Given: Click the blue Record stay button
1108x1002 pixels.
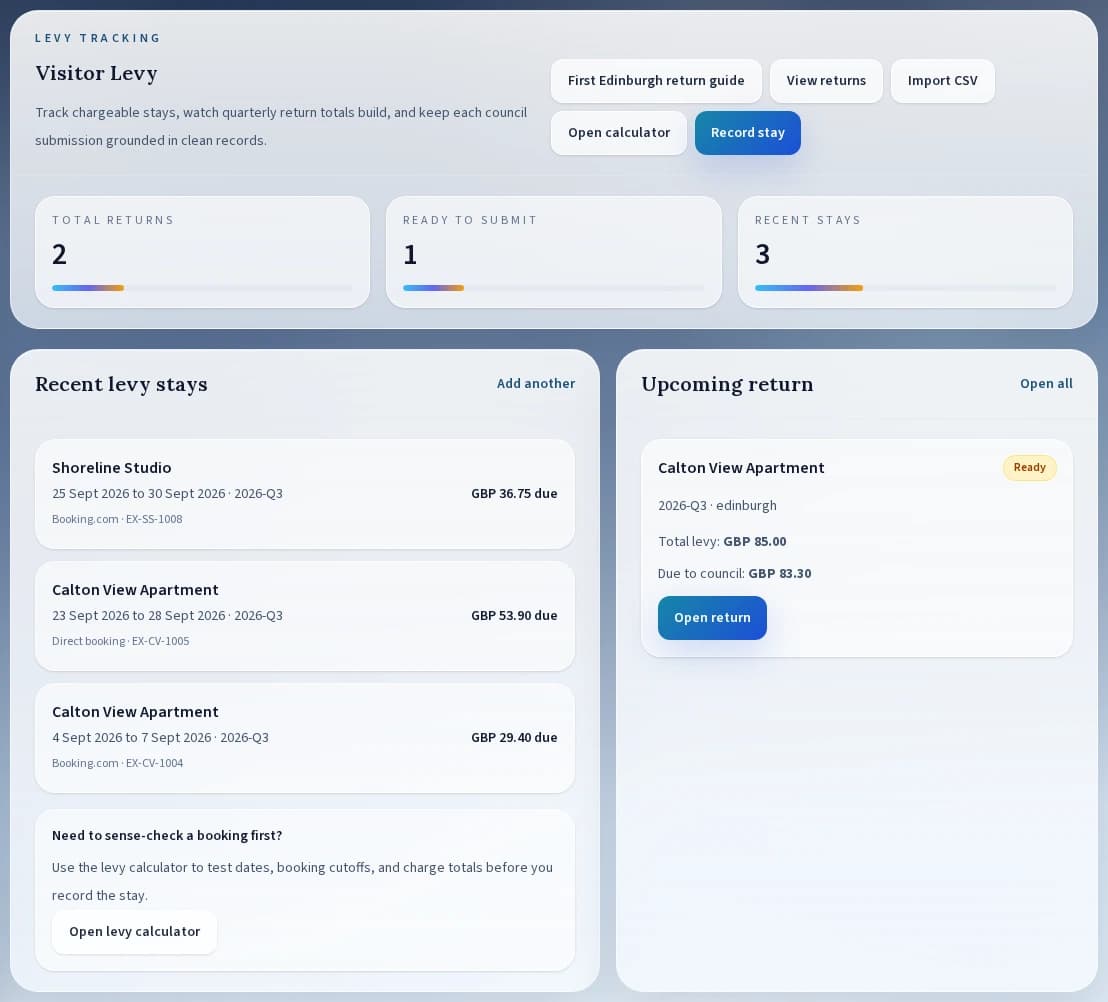Looking at the screenshot, I should click(748, 133).
